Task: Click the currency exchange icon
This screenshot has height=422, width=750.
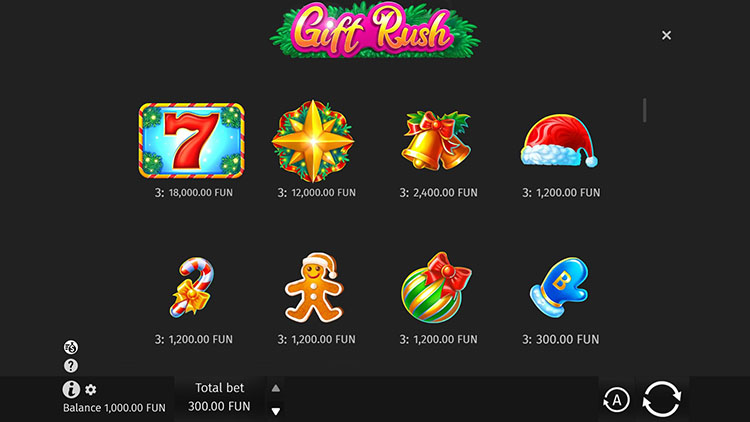Action: point(71,347)
